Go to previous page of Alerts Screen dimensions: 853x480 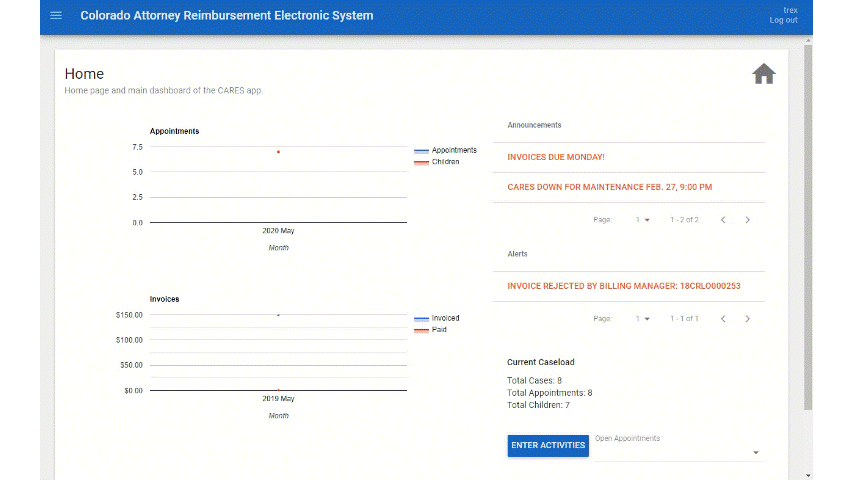(x=723, y=319)
